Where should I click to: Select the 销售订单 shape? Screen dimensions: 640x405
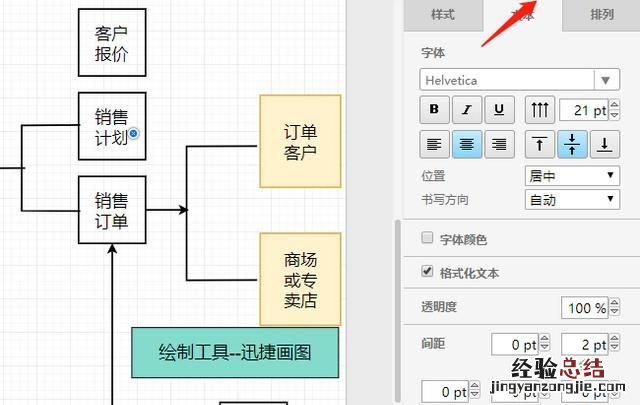[x=112, y=210]
